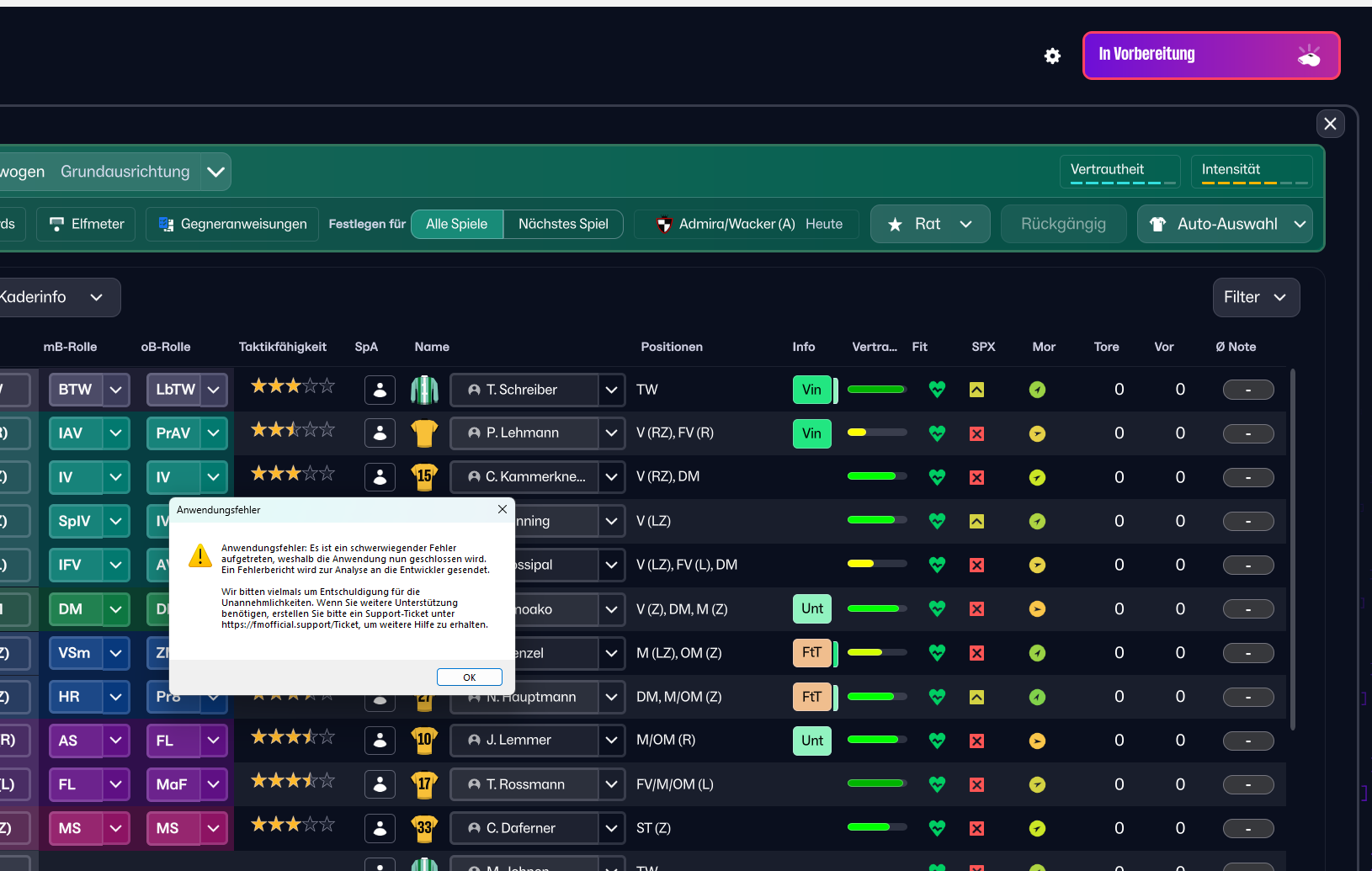
Task: Click the number 17 shirt for T. Rossmann
Action: (x=424, y=784)
